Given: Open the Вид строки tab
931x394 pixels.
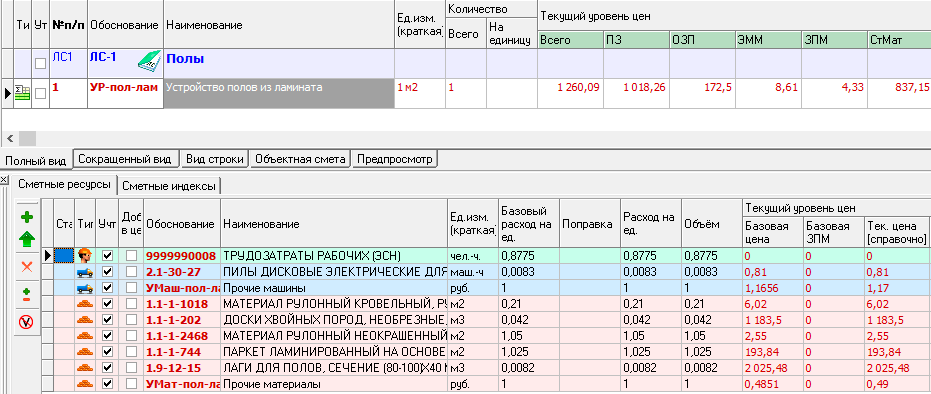Looking at the screenshot, I should point(214,159).
